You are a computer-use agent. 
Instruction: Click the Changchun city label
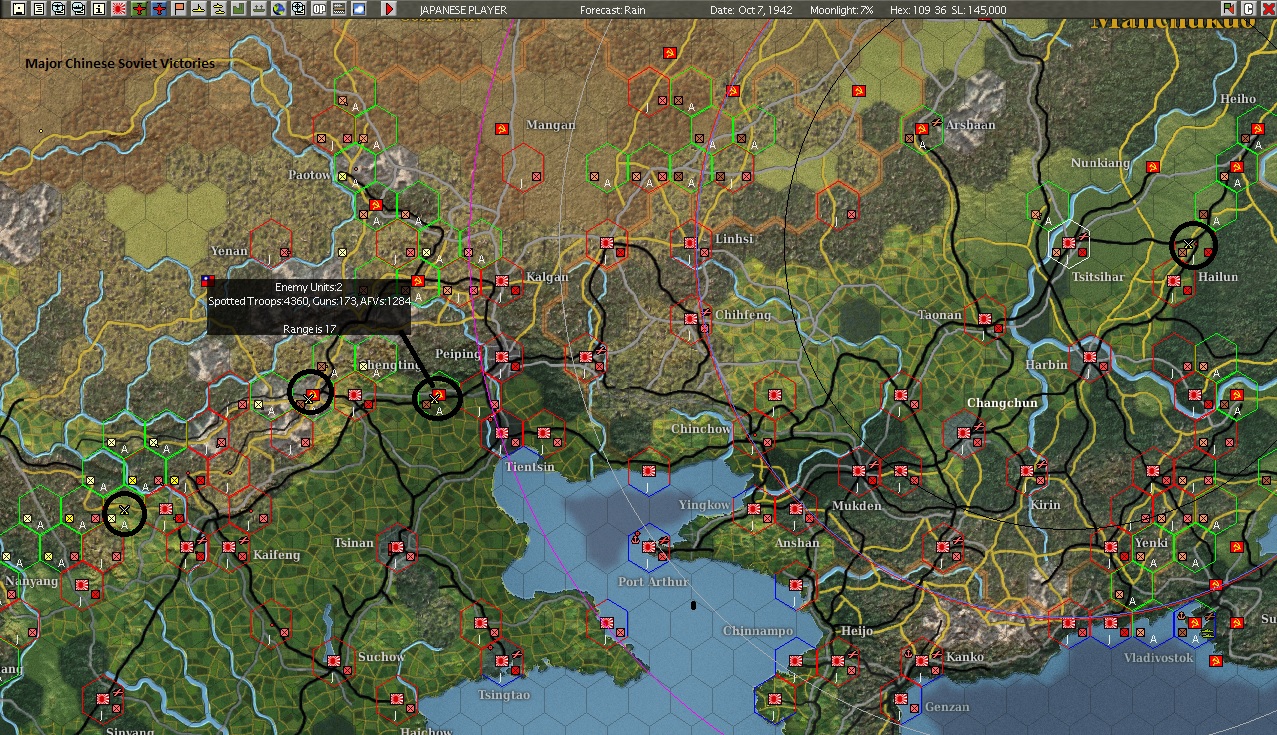coord(1002,403)
